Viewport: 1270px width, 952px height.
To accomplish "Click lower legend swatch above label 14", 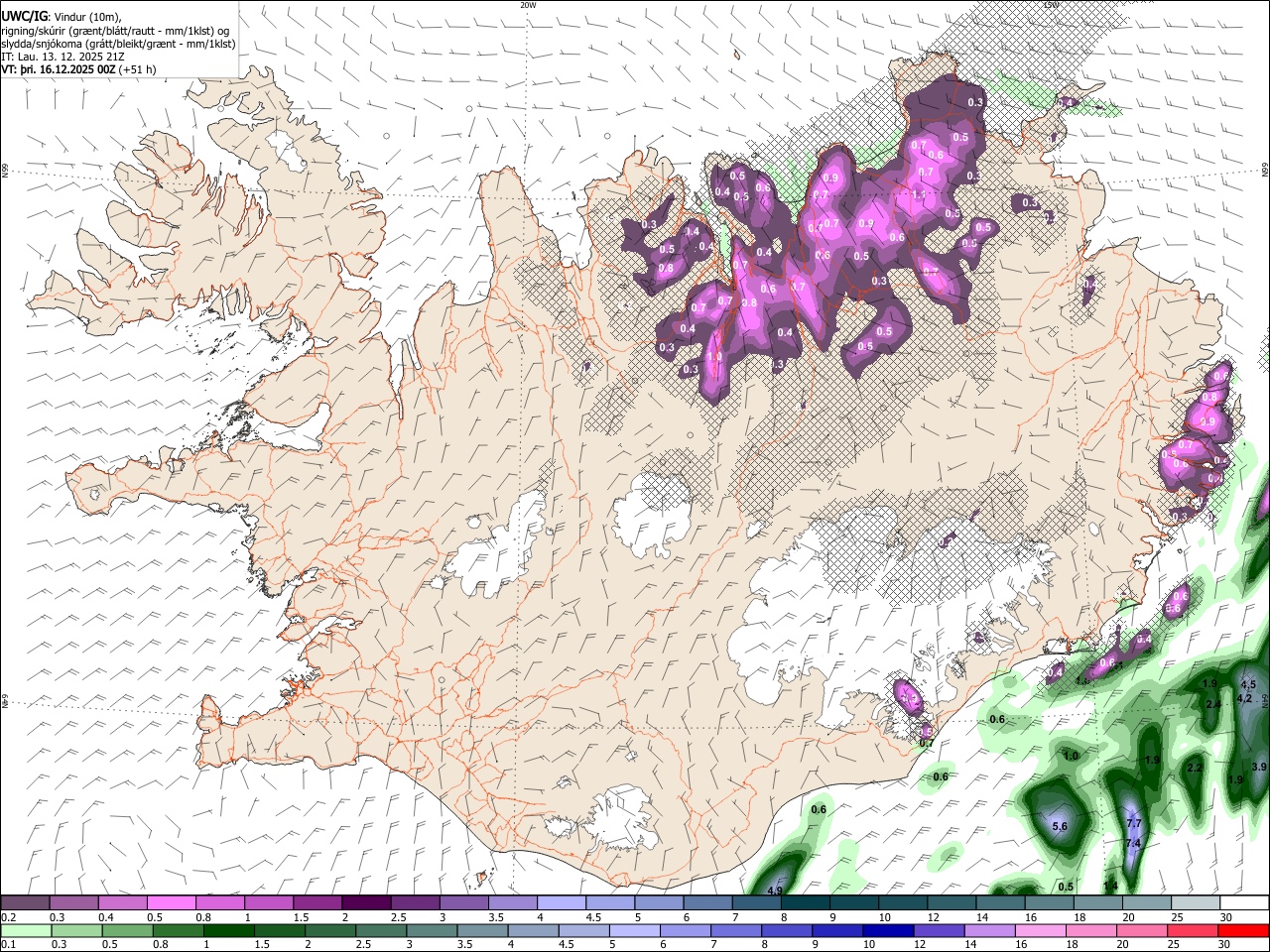I will pyautogui.click(x=989, y=930).
